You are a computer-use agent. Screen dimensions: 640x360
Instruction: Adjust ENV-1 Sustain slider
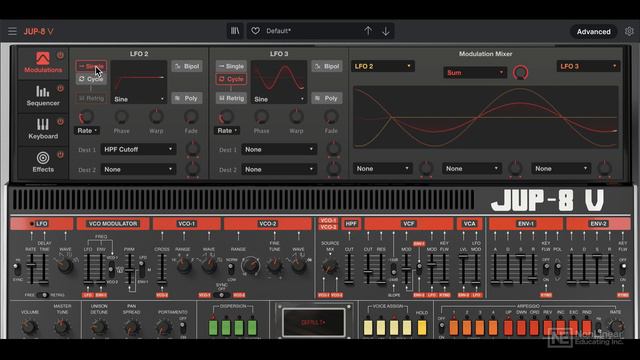click(x=520, y=257)
